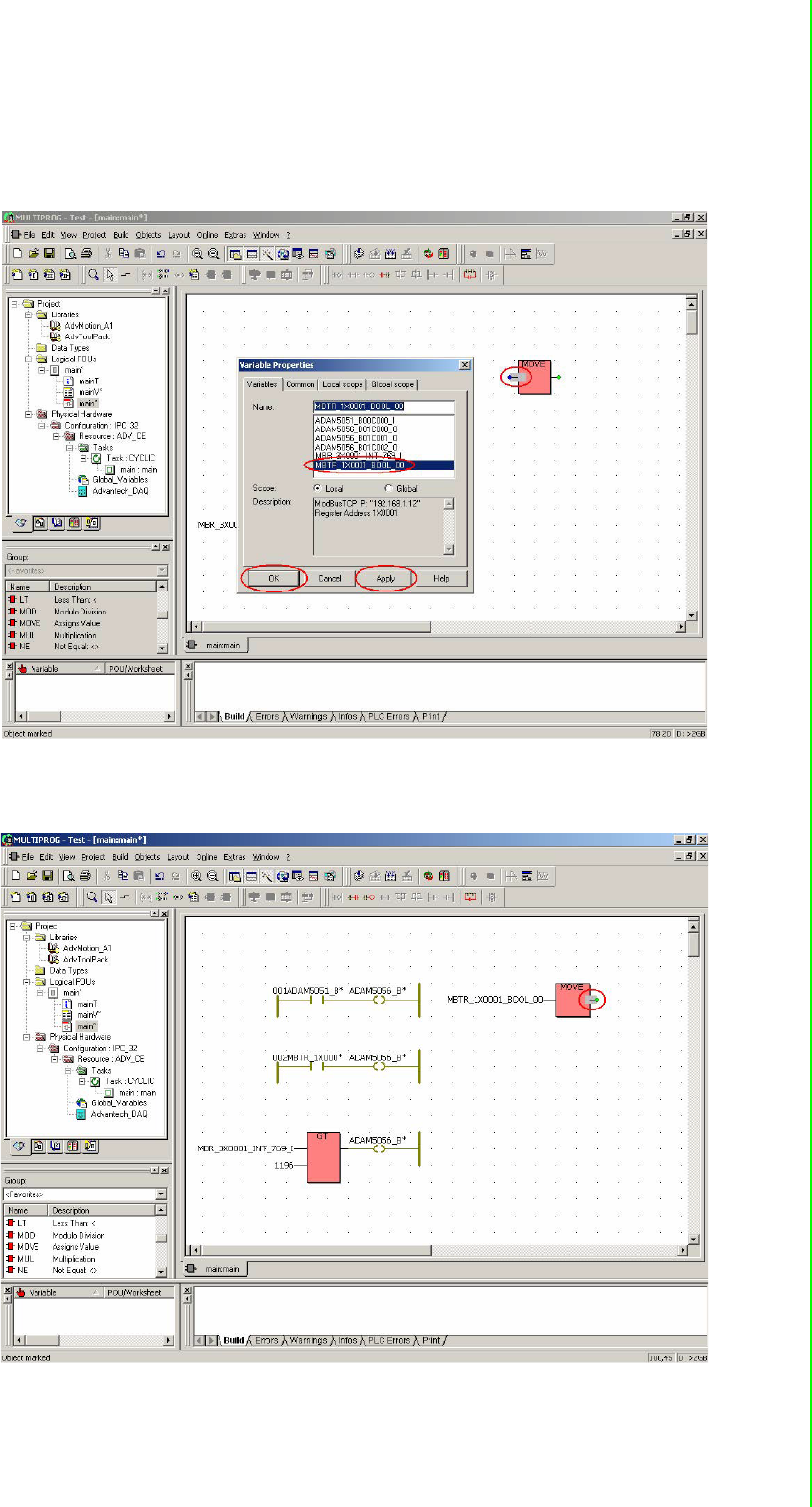Collapse the Physical Hardware node in lower tree

coord(26,1037)
